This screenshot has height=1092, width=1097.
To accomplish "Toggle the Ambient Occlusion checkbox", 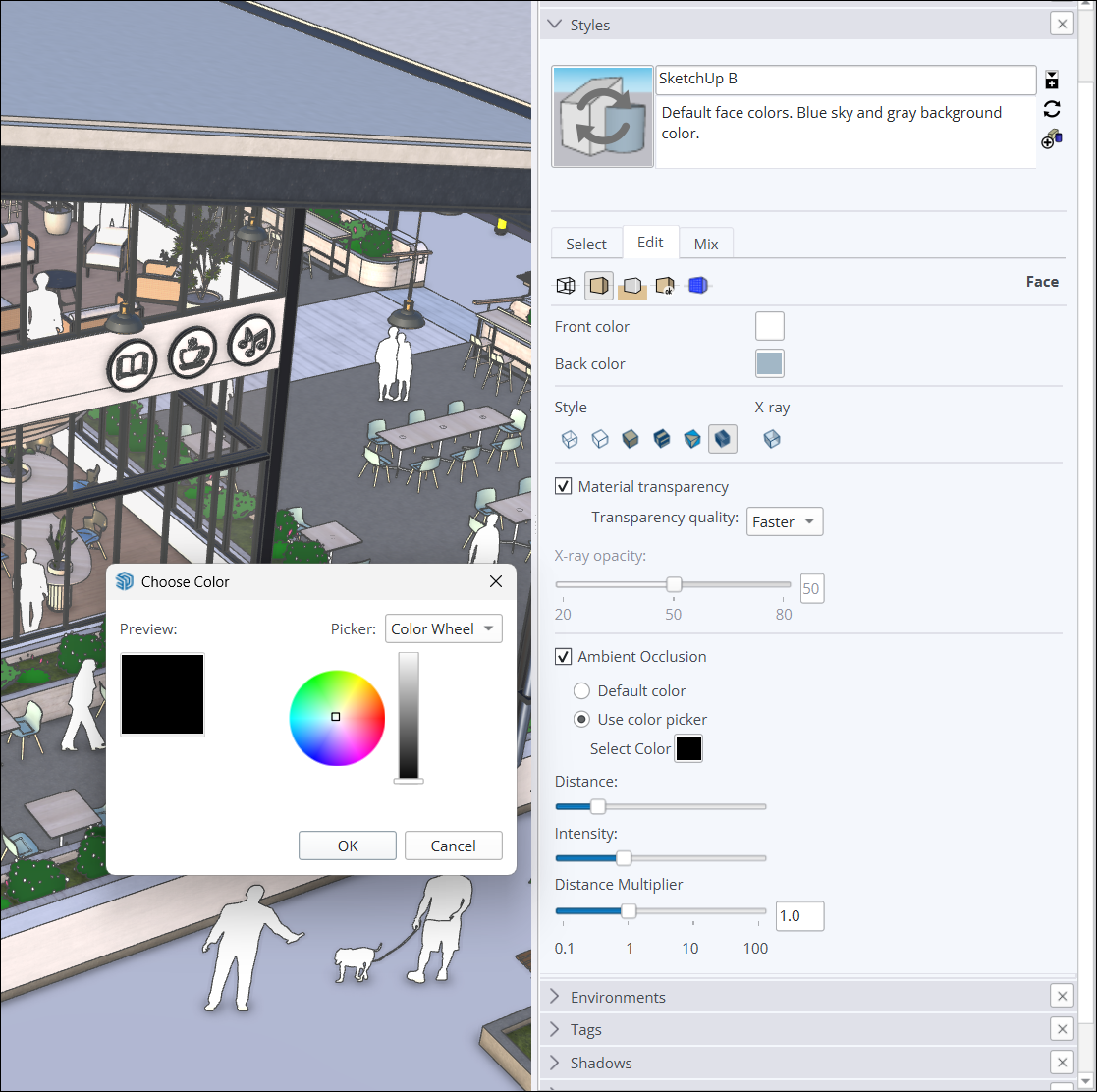I will point(563,656).
